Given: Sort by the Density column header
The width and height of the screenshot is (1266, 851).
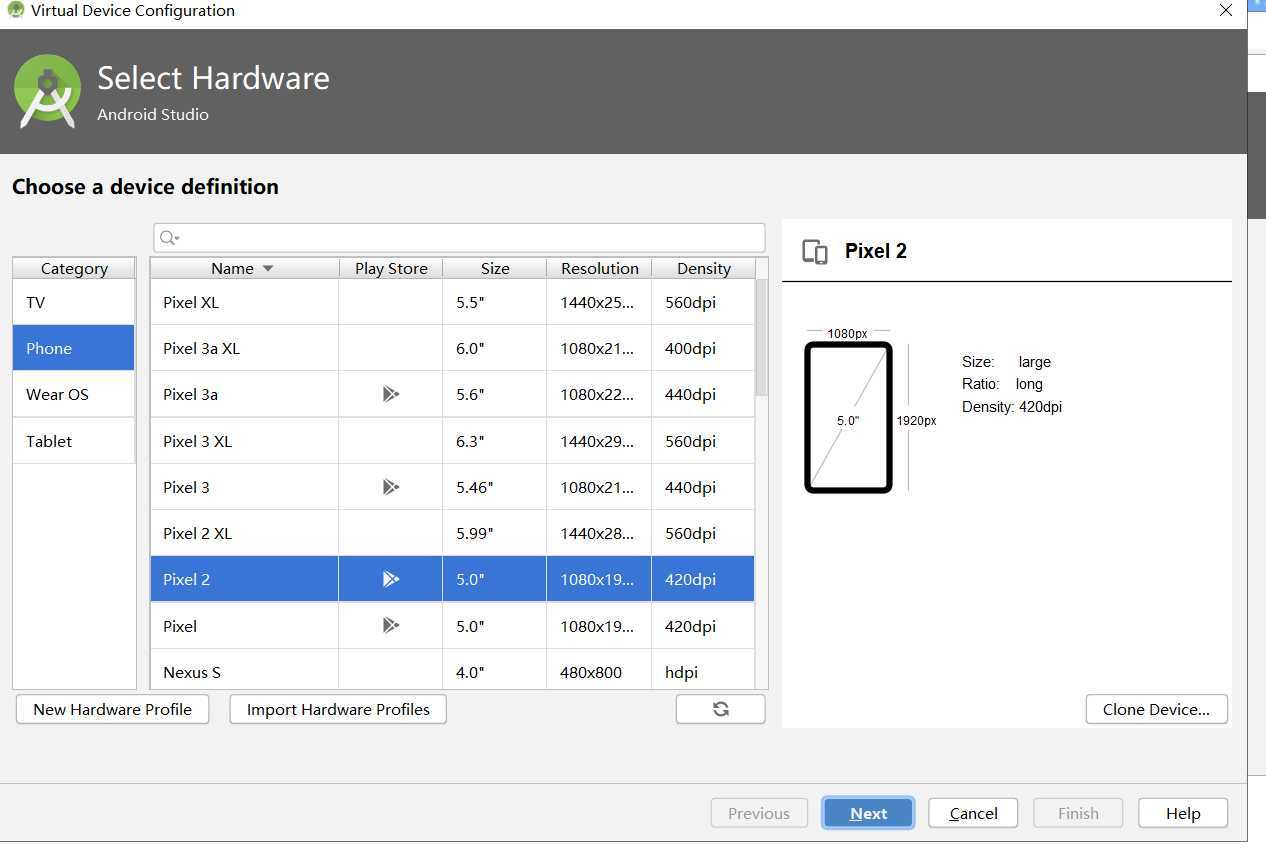Looking at the screenshot, I should coord(704,268).
